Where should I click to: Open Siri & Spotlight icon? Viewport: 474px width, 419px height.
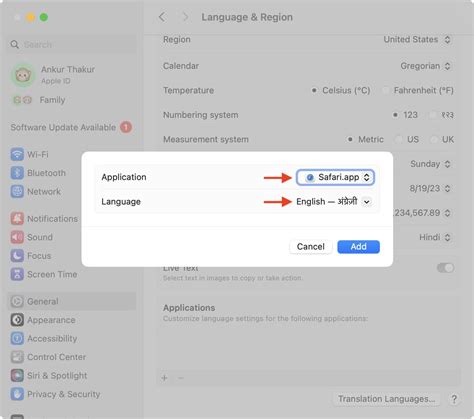(17, 376)
